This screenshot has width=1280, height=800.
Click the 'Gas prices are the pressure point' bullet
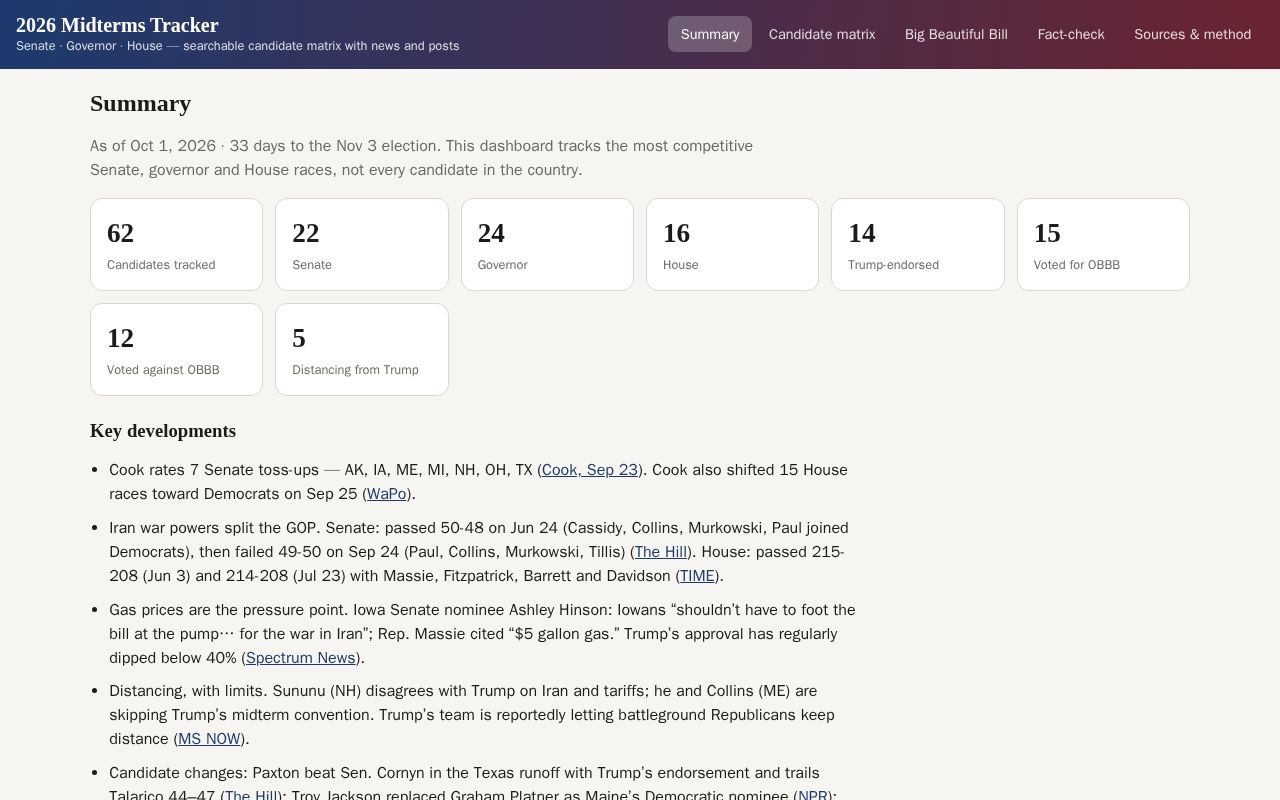coord(482,634)
